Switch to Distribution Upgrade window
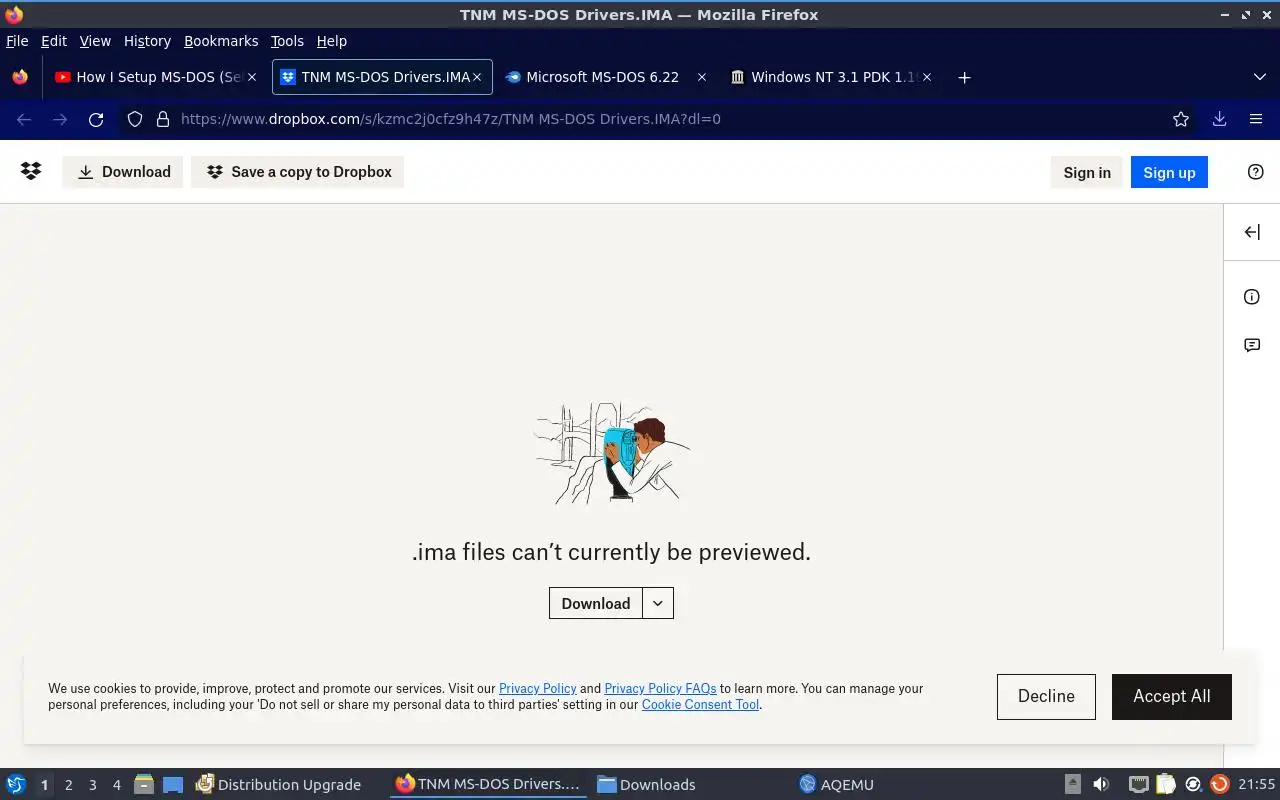The height and width of the screenshot is (800, 1280). pyautogui.click(x=278, y=784)
